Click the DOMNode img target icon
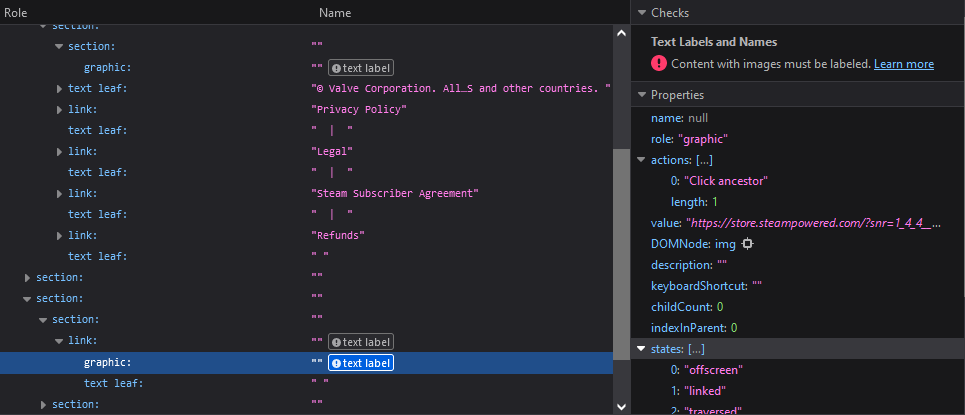Screen dimensions: 965x415 point(747,244)
